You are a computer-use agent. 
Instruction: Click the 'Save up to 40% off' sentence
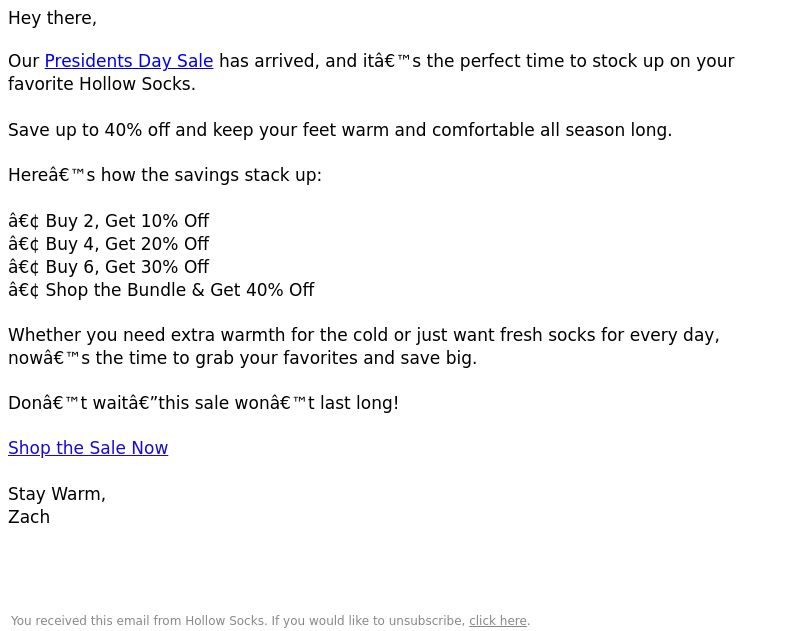(340, 130)
